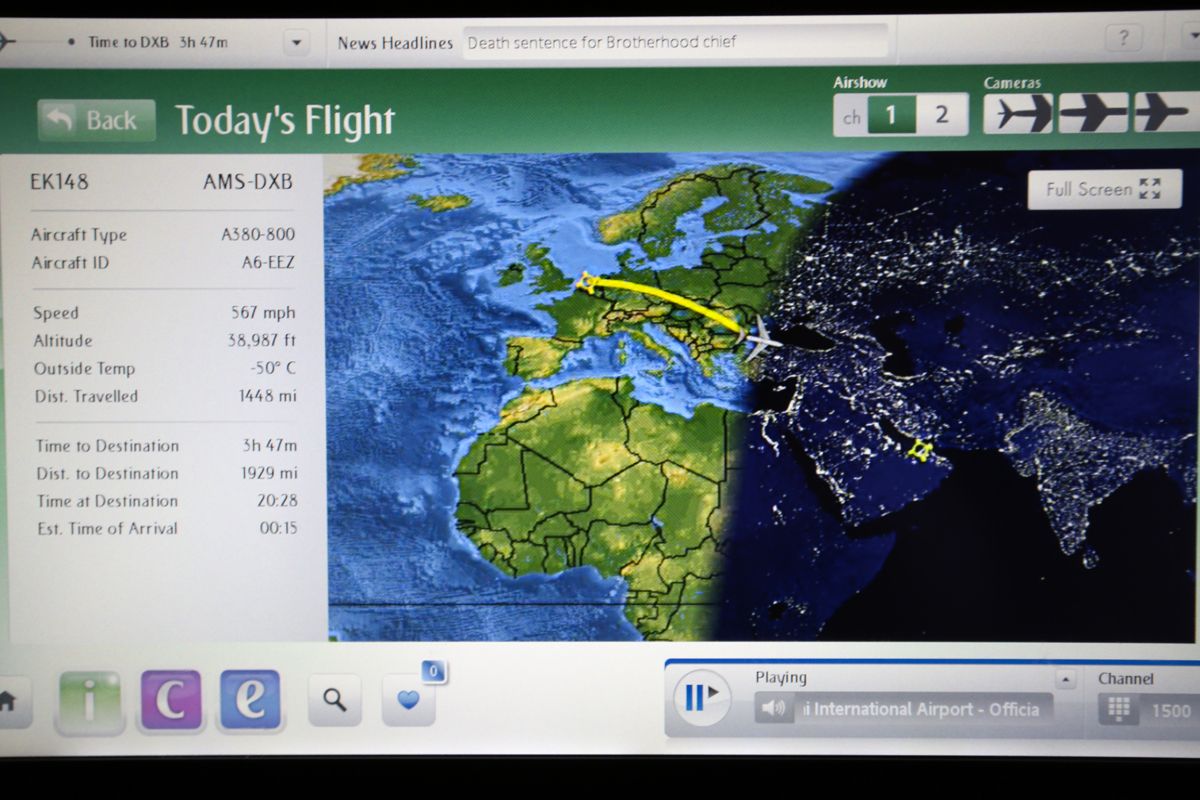Click the aircraft type value A380-800
This screenshot has height=800, width=1200.
[x=258, y=235]
